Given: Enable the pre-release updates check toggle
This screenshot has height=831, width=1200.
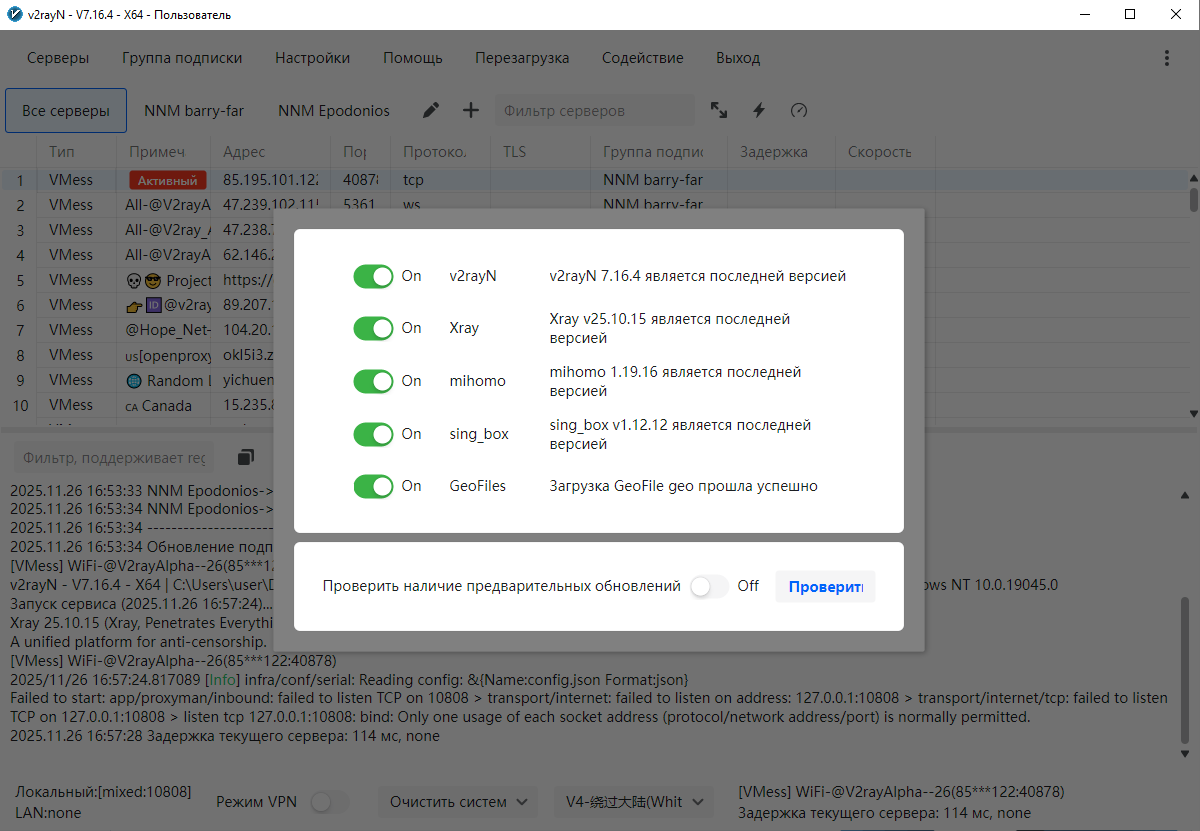Looking at the screenshot, I should click(x=709, y=586).
